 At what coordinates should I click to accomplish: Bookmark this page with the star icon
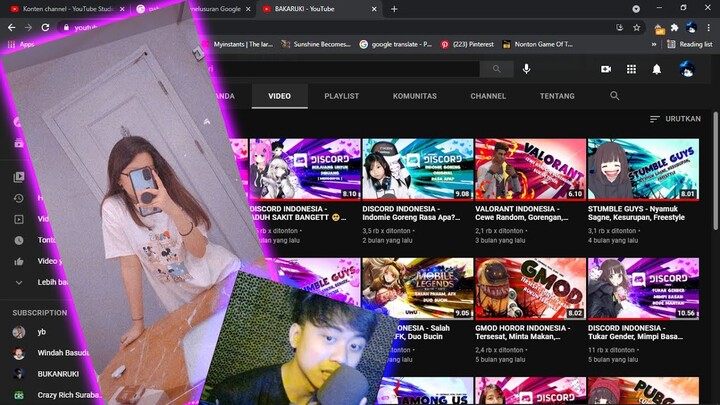coord(637,27)
